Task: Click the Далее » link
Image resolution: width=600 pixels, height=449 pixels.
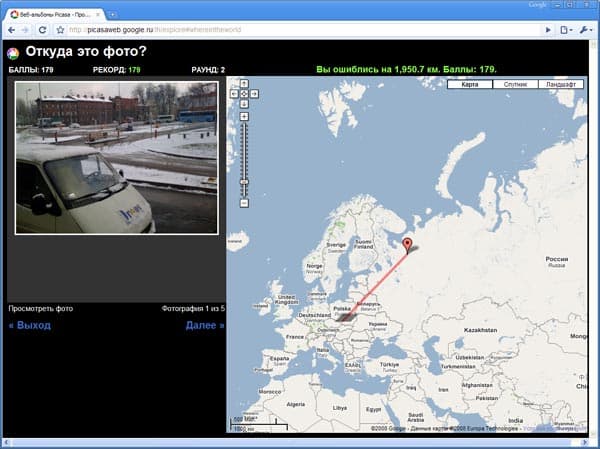Action: coord(205,325)
